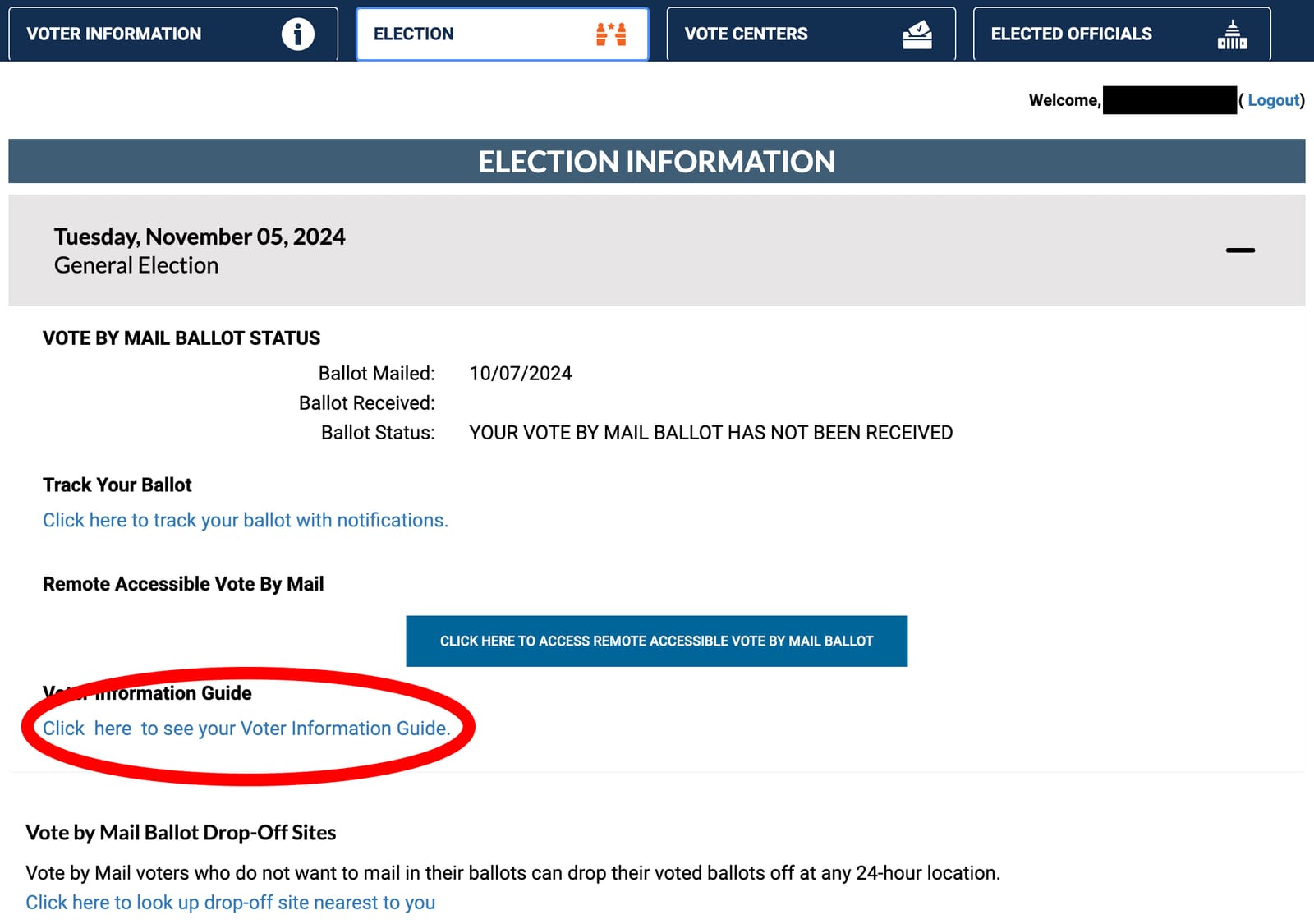Click the Track Your Ballot heading
The height and width of the screenshot is (924, 1314).
(117, 485)
